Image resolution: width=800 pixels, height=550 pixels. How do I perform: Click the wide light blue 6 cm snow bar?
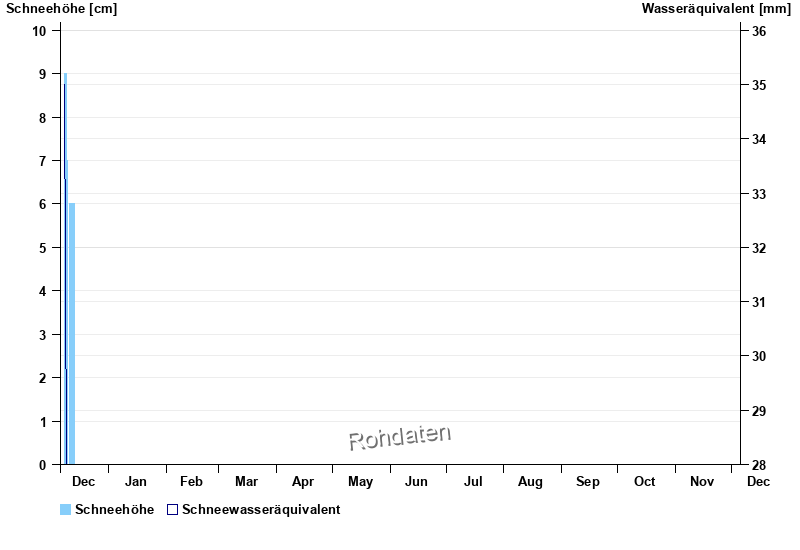click(72, 333)
